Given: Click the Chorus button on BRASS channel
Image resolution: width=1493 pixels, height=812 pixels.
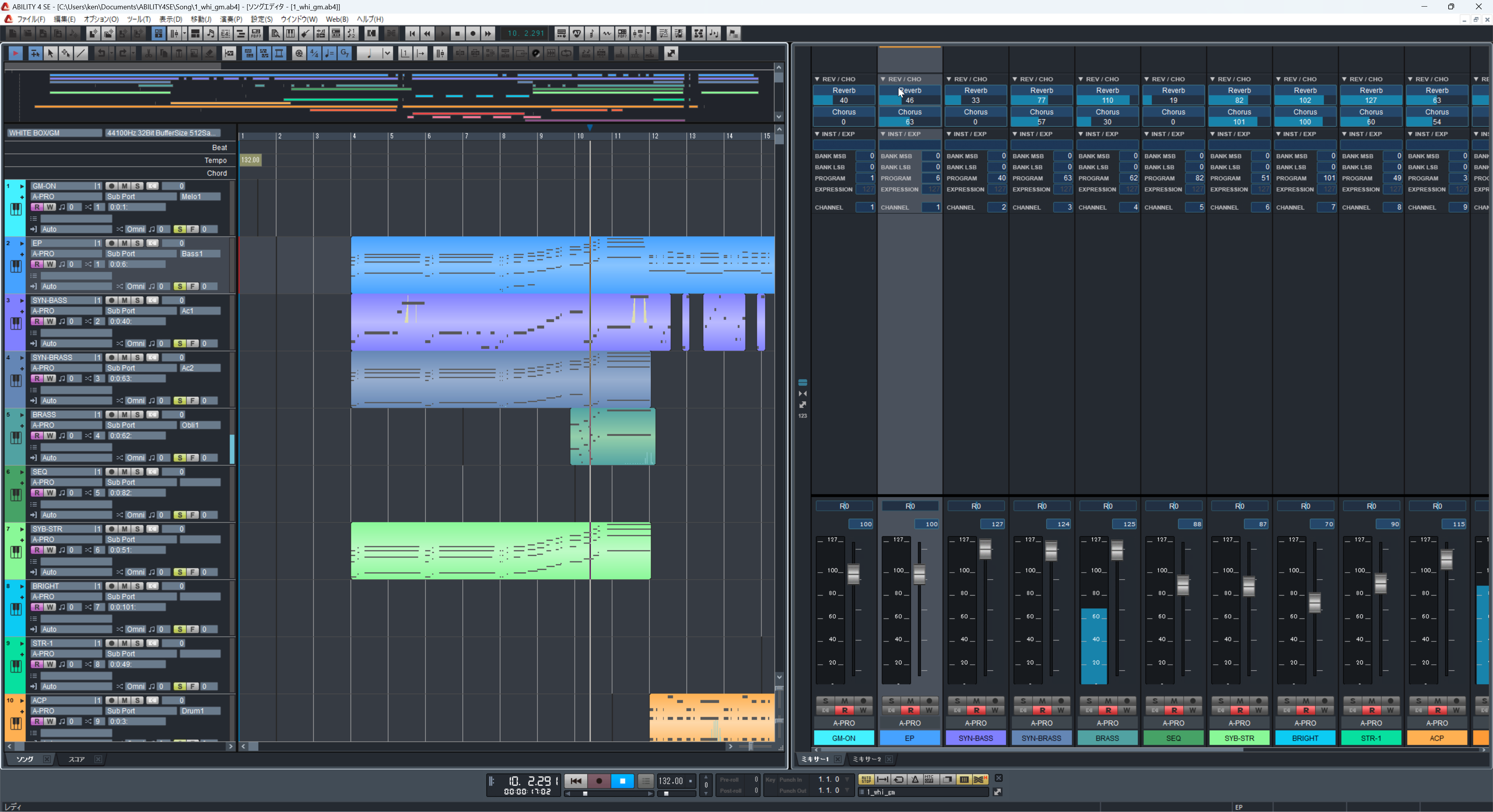Looking at the screenshot, I should point(1107,112).
